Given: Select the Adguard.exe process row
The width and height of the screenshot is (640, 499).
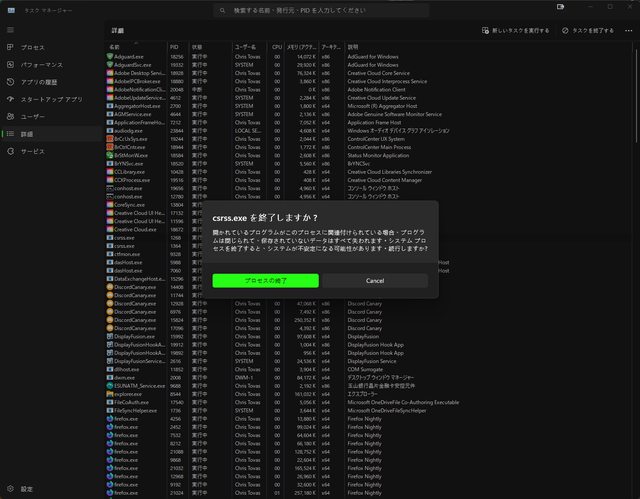Looking at the screenshot, I should pos(130,55).
